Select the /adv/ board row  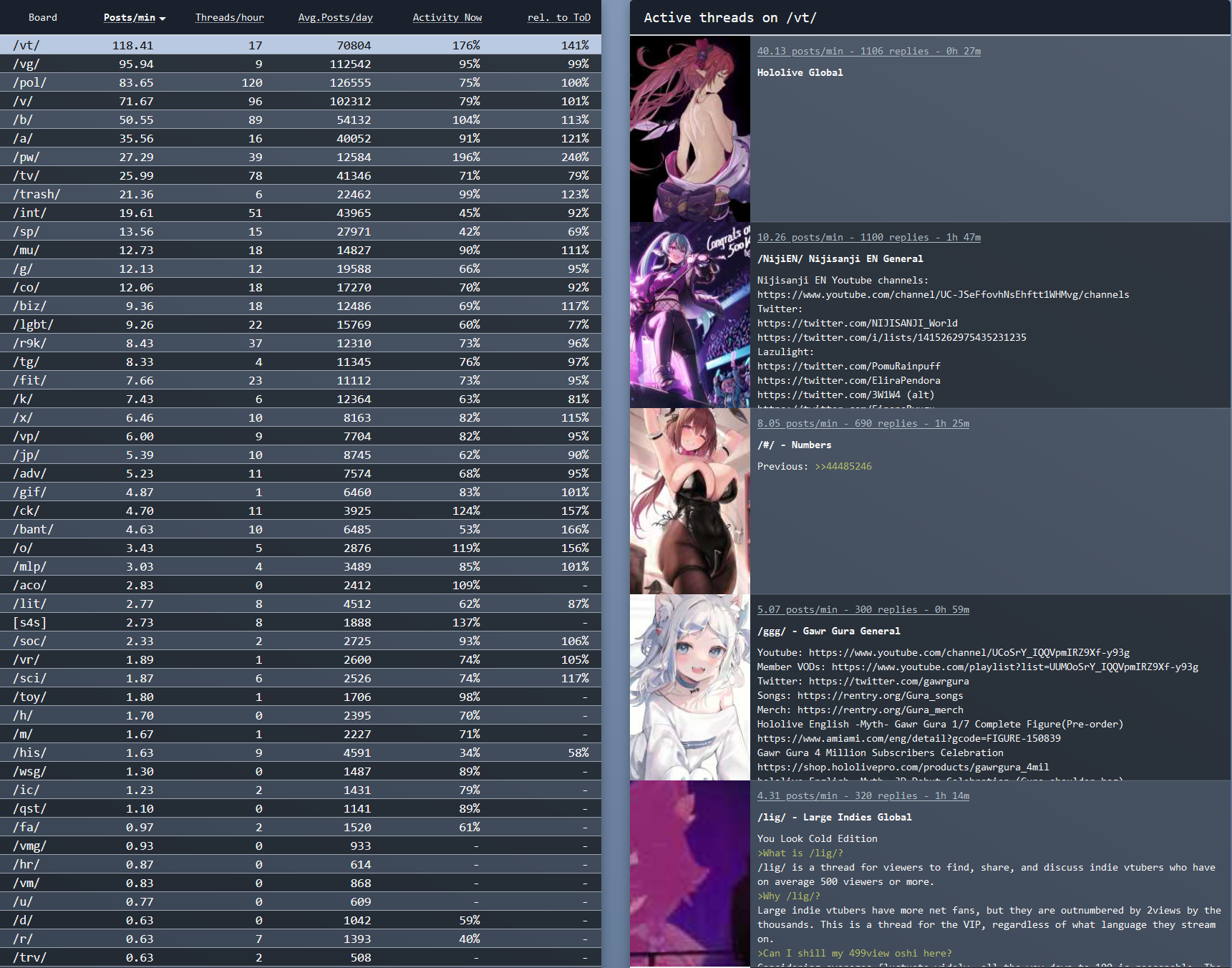click(x=301, y=473)
